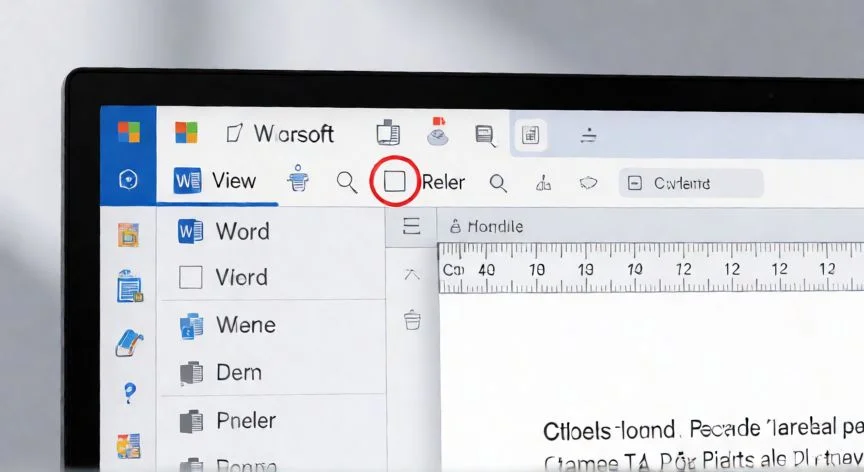Open the document search icon in title bar
The image size is (864, 472).
pyautogui.click(x=485, y=135)
